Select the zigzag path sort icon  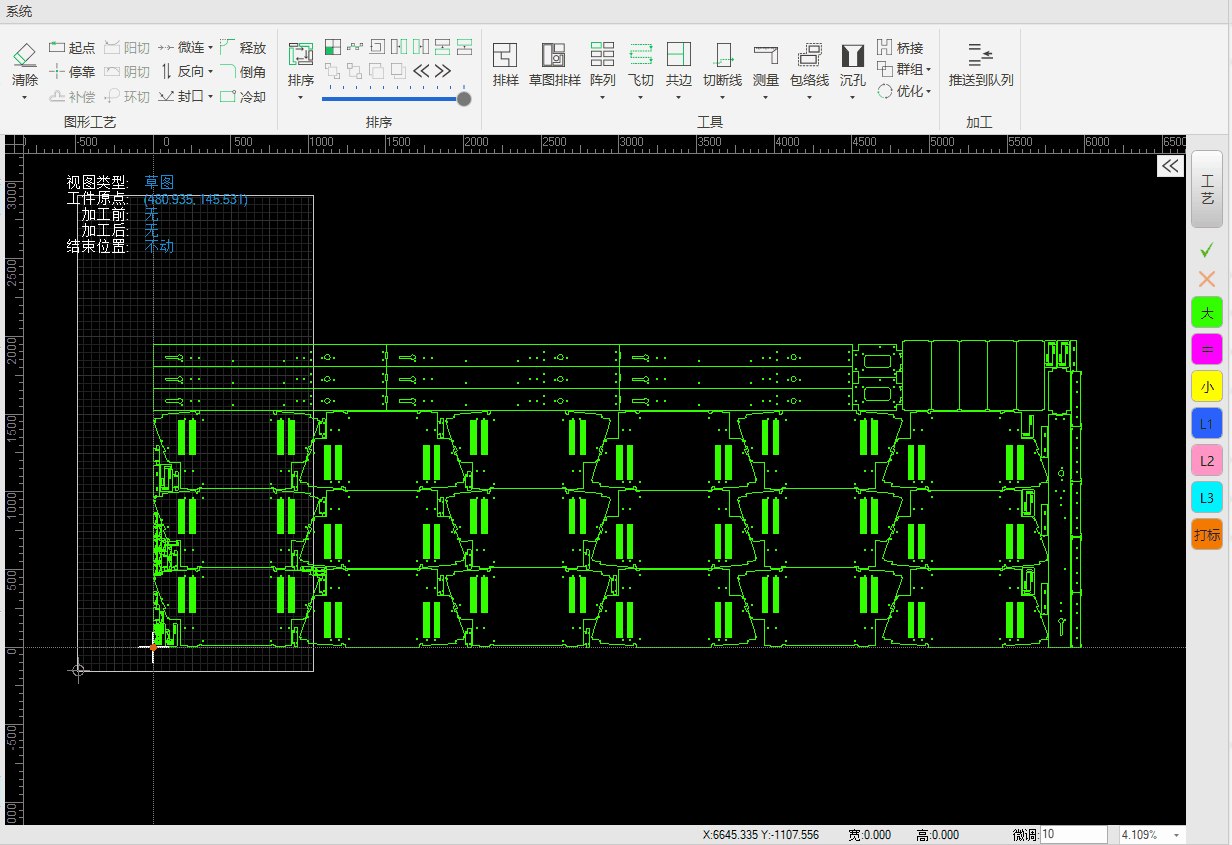(x=355, y=46)
